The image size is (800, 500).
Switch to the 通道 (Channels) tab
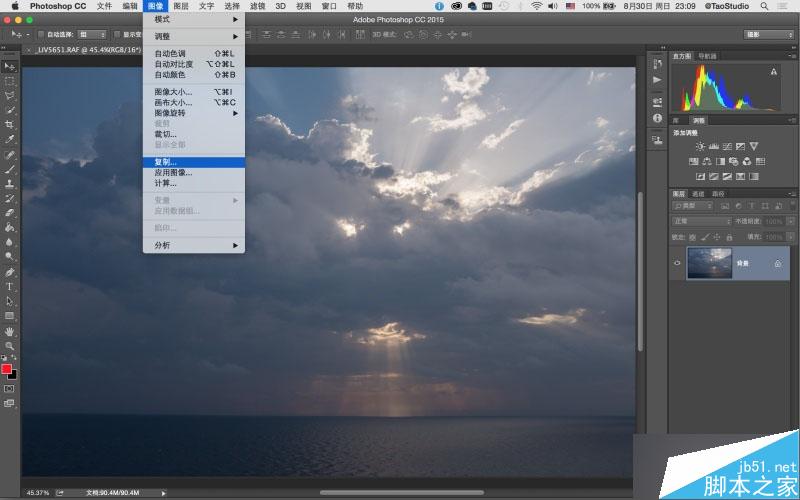[x=697, y=194]
